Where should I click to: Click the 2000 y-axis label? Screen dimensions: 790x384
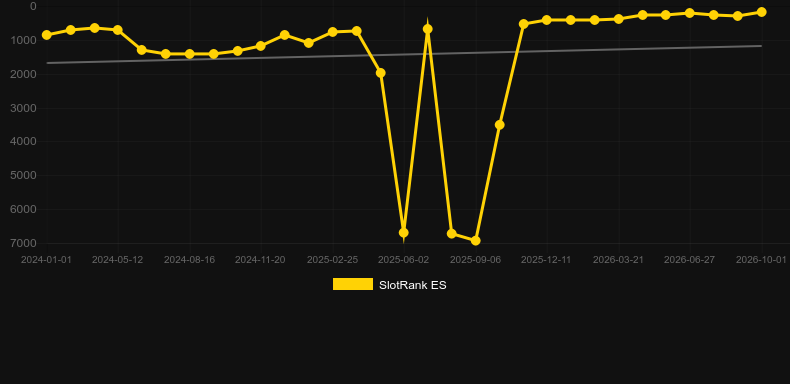tap(23, 74)
